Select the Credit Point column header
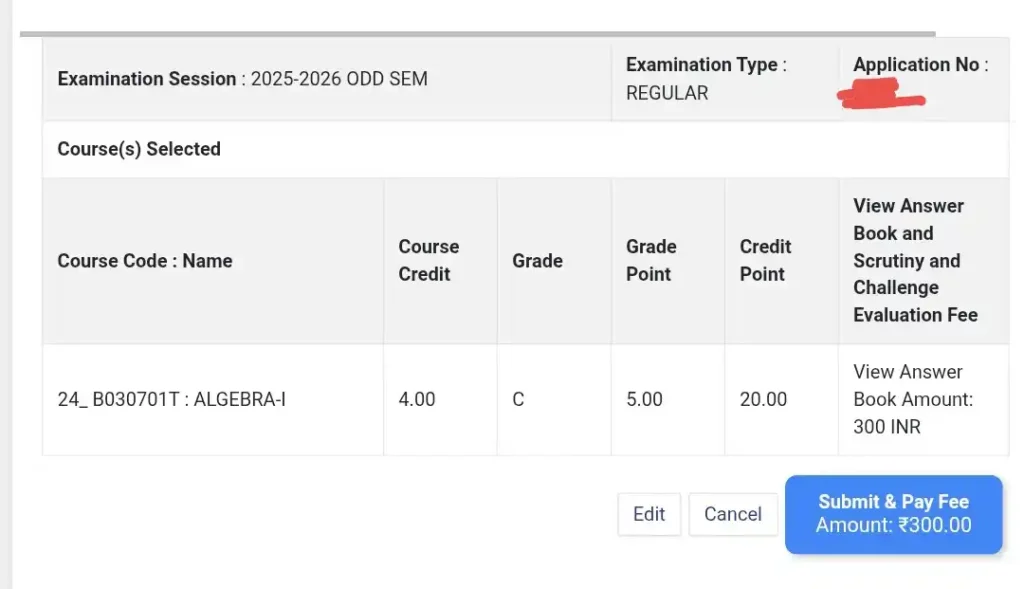Viewport: 1024px width, 589px height. [765, 260]
